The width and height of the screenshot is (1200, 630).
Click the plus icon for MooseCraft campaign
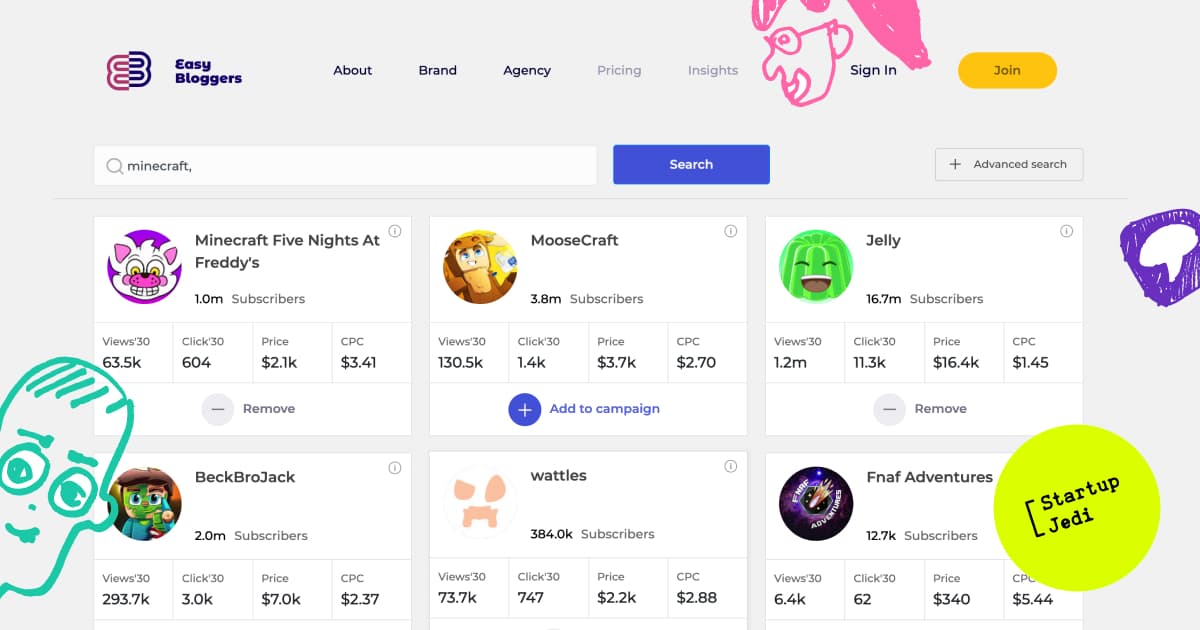525,409
